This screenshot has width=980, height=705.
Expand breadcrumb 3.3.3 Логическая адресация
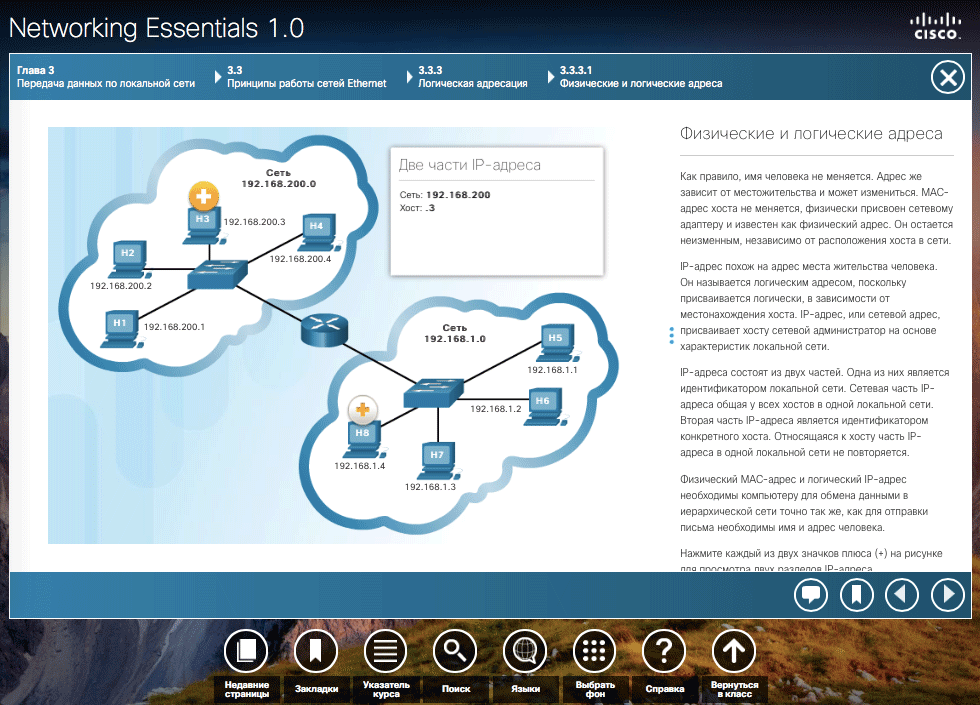coord(472,77)
